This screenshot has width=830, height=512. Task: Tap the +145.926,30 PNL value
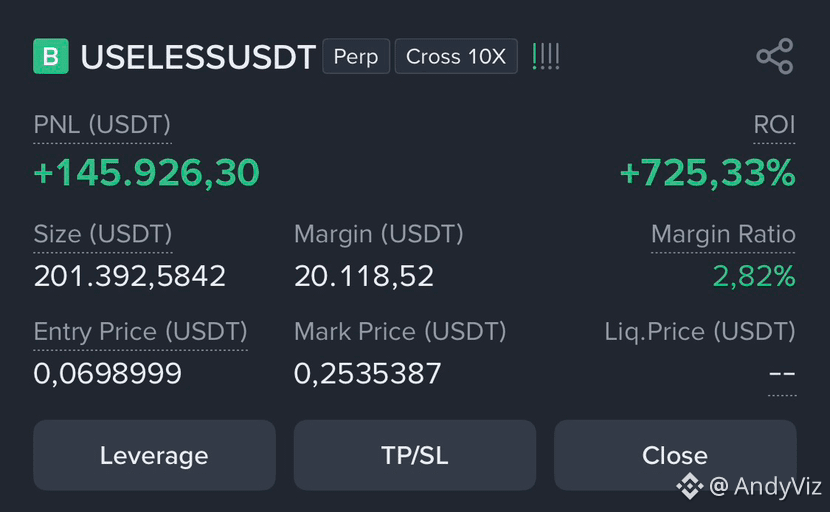[x=146, y=173]
